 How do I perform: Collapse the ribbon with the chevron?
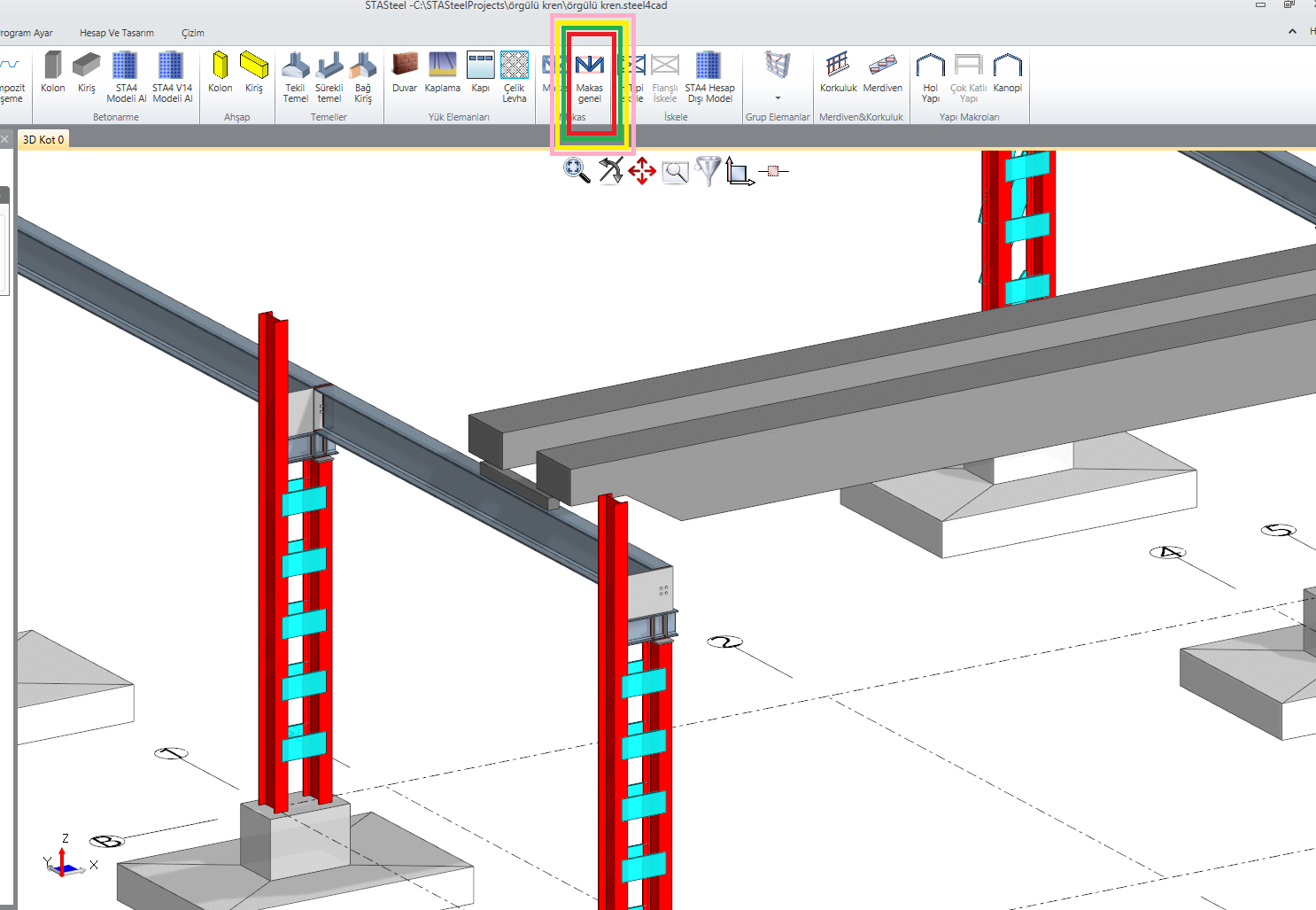(x=1292, y=32)
